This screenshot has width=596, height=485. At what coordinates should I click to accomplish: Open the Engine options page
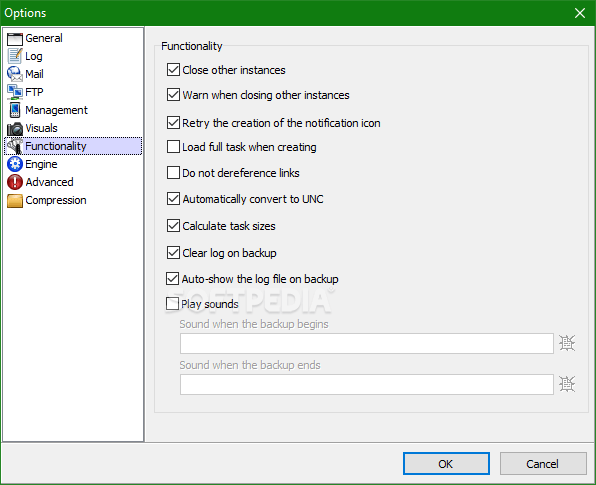pyautogui.click(x=41, y=164)
